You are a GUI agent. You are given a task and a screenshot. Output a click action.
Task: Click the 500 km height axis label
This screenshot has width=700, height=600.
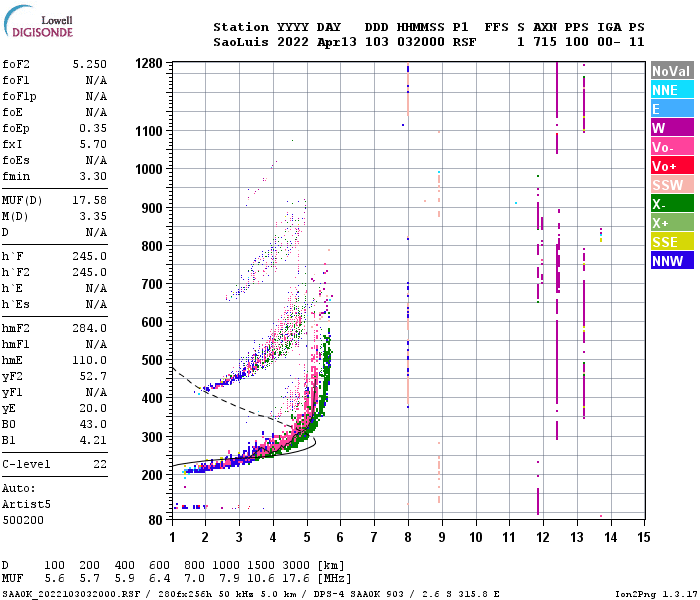point(152,360)
